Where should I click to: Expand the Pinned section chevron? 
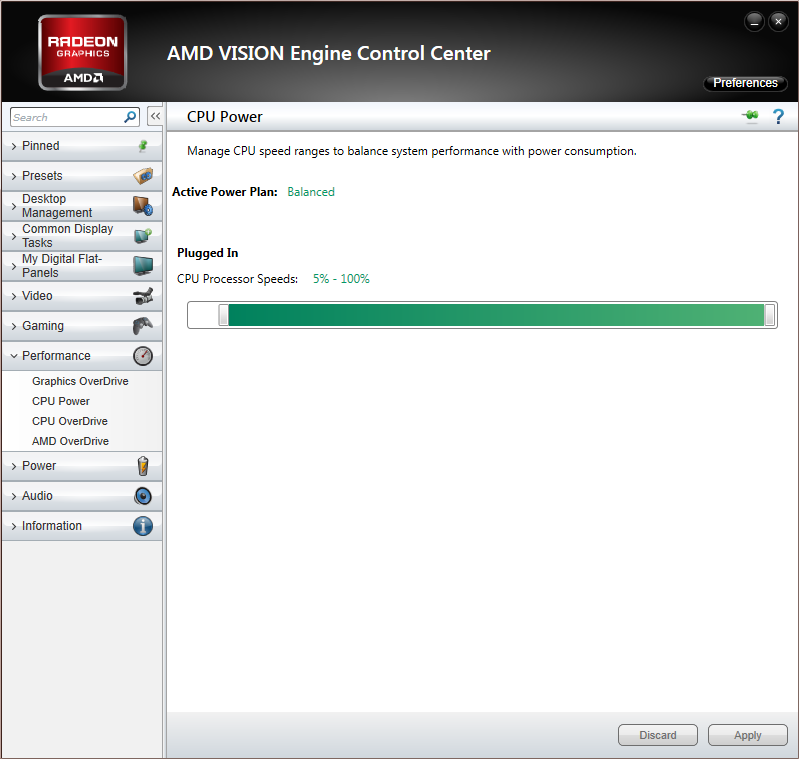(14, 146)
